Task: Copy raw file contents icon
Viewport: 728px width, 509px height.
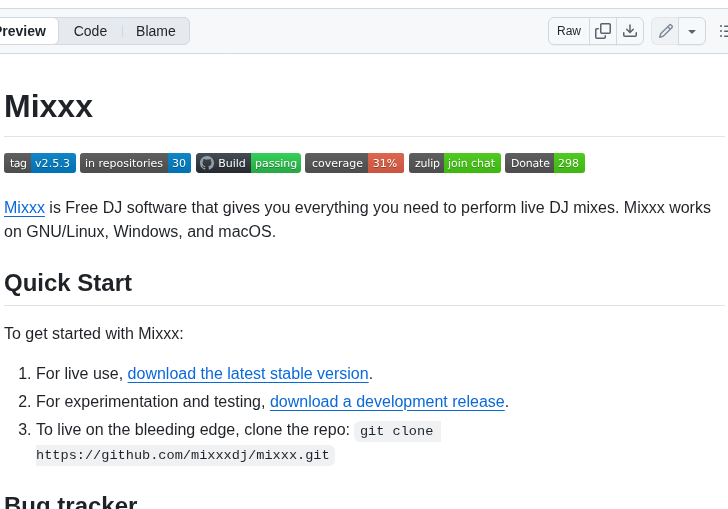Action: pos(603,31)
